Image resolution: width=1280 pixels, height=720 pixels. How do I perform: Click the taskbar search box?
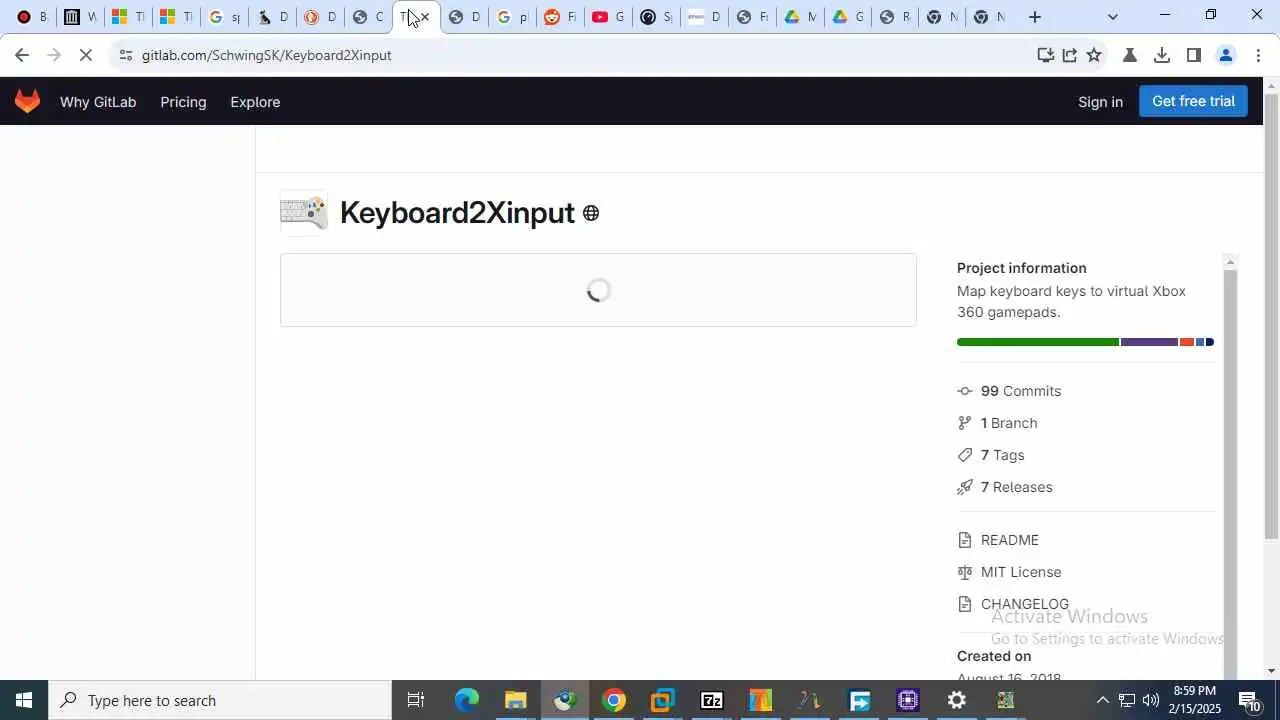tap(220, 700)
